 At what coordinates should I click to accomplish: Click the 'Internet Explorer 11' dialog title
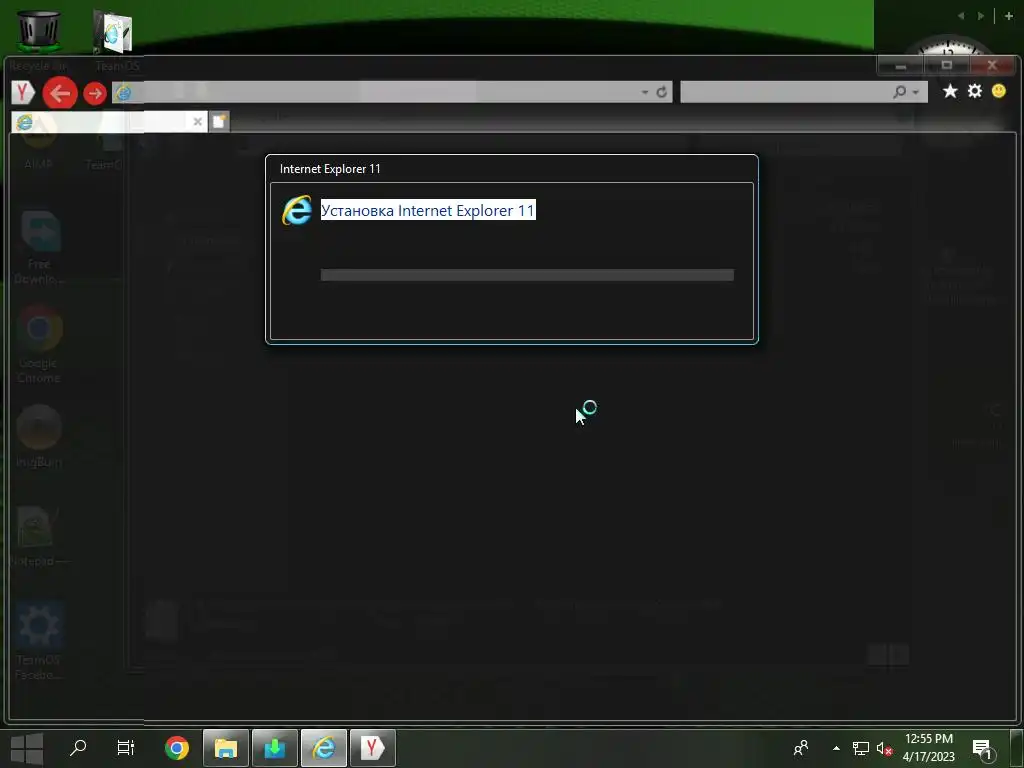pyautogui.click(x=330, y=169)
